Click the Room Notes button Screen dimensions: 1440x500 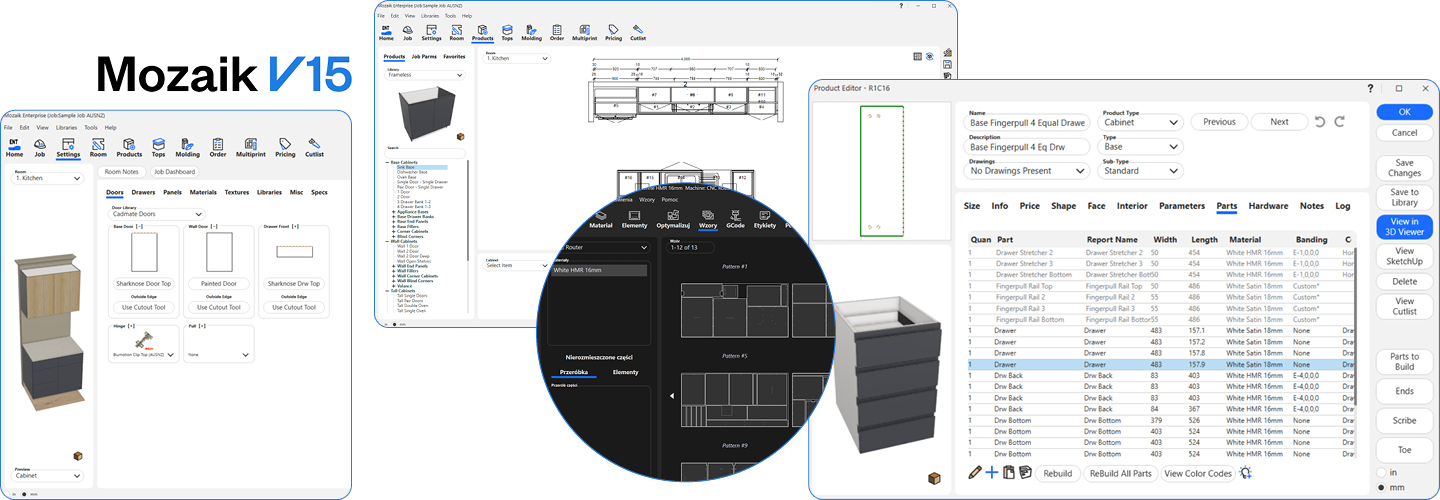122,172
